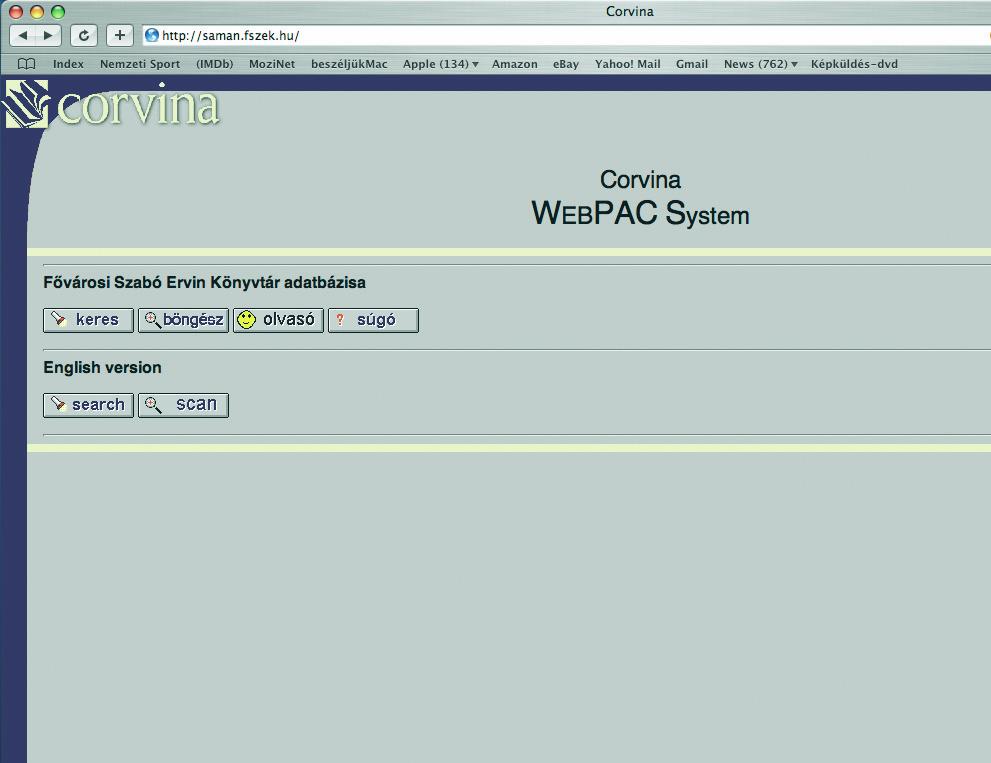The width and height of the screenshot is (991, 763).
Task: Open súgó help button
Action: [373, 320]
